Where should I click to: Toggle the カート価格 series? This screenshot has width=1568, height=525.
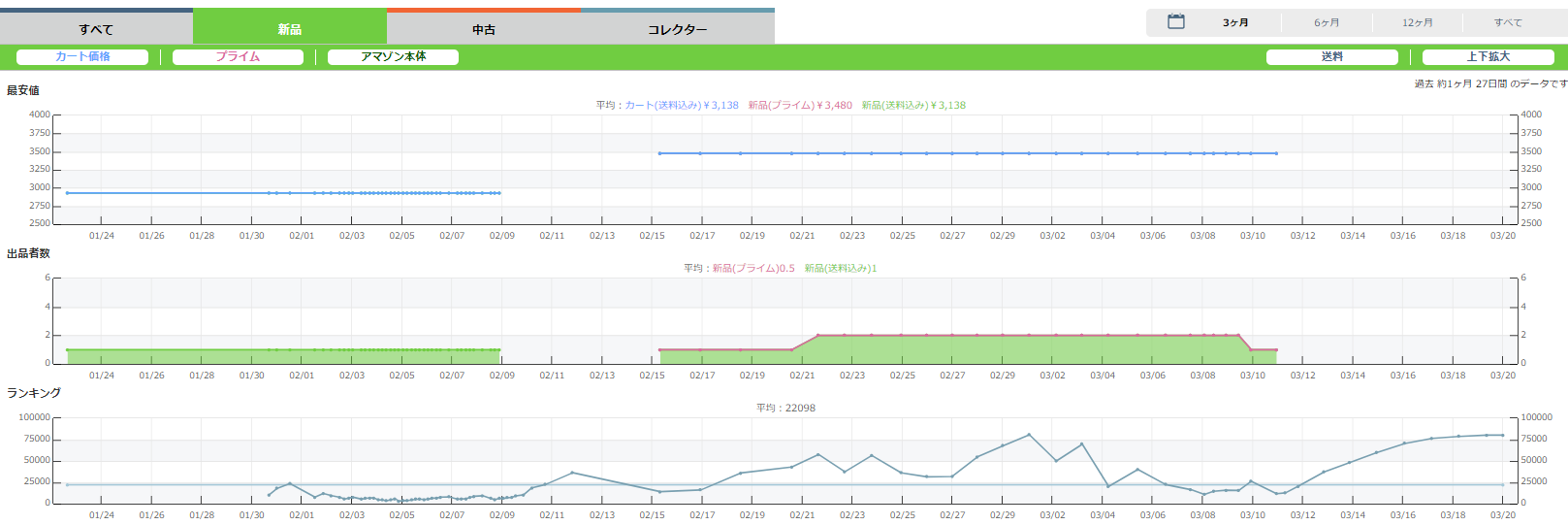(82, 57)
